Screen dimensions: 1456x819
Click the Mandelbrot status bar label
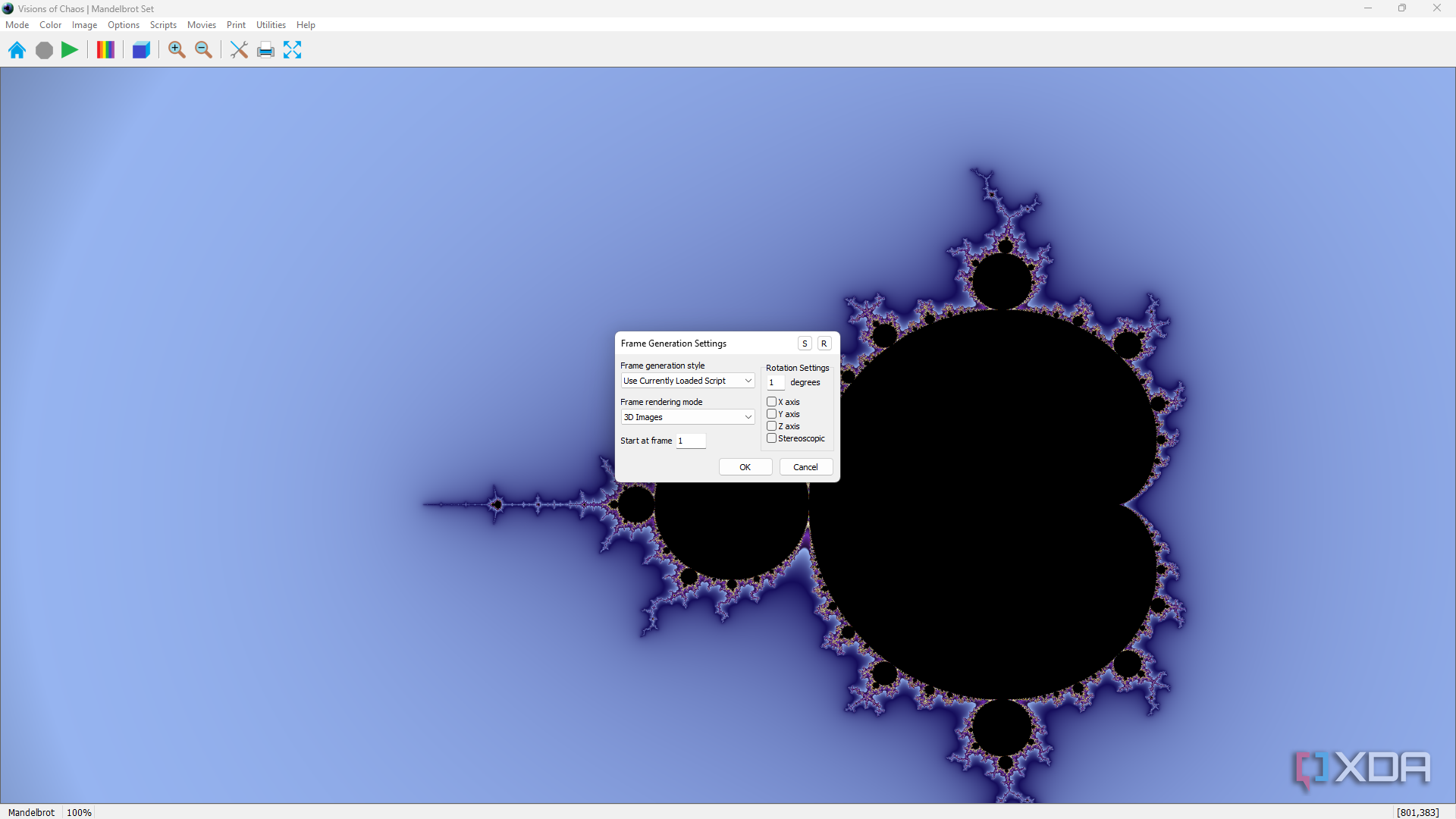(31, 812)
